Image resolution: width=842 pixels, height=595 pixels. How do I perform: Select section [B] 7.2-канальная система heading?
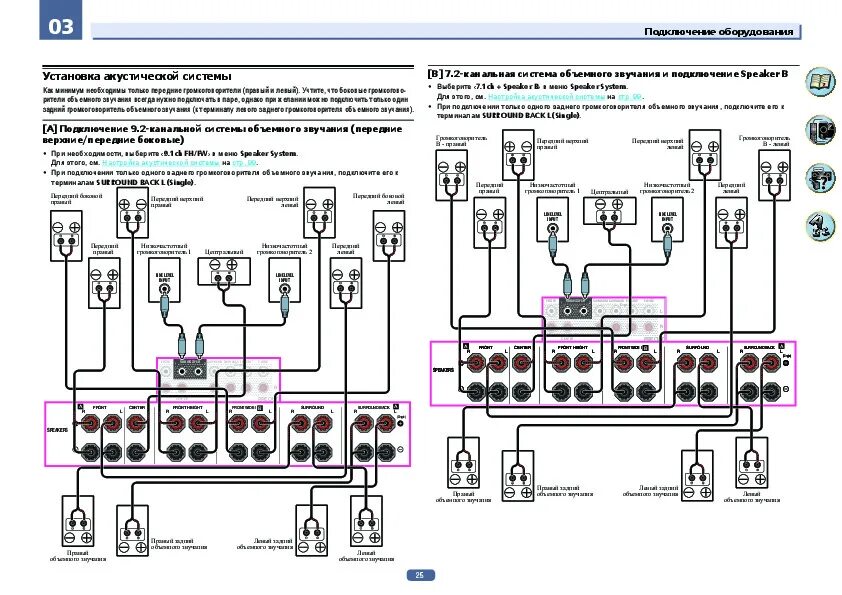pos(608,74)
